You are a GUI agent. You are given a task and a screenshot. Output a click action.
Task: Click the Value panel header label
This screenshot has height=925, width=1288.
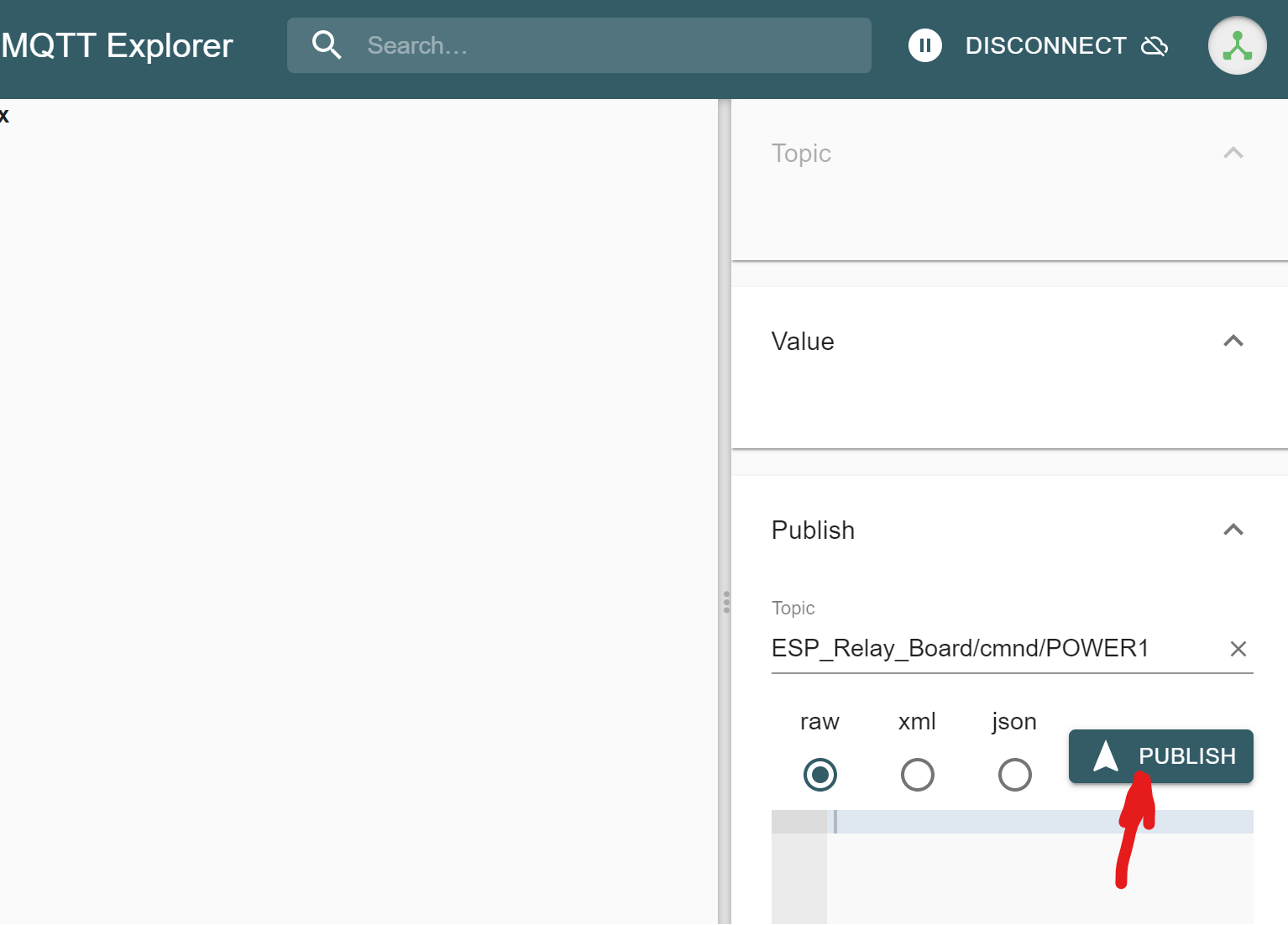tap(803, 342)
